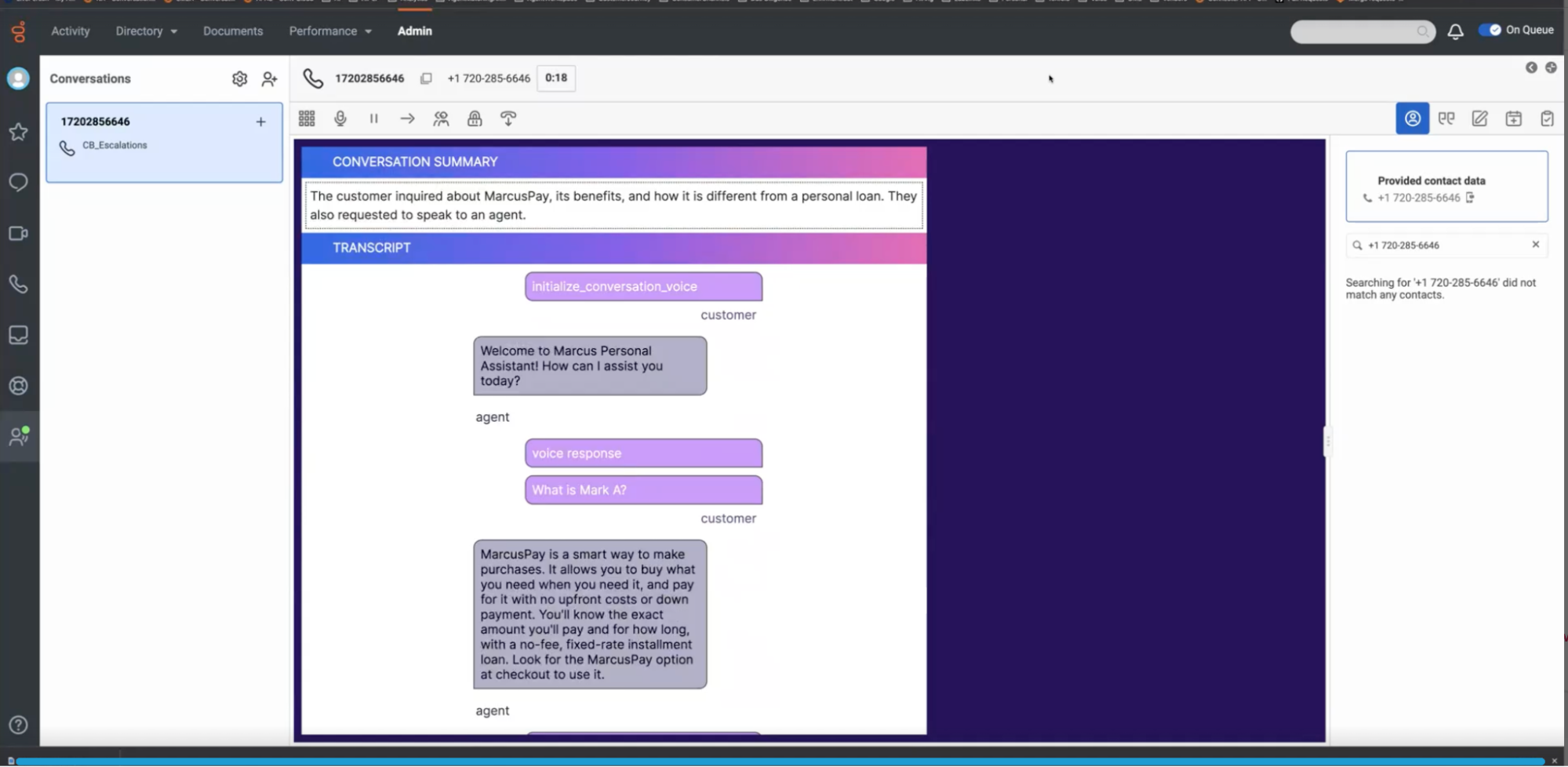Click the top search field

(1362, 31)
